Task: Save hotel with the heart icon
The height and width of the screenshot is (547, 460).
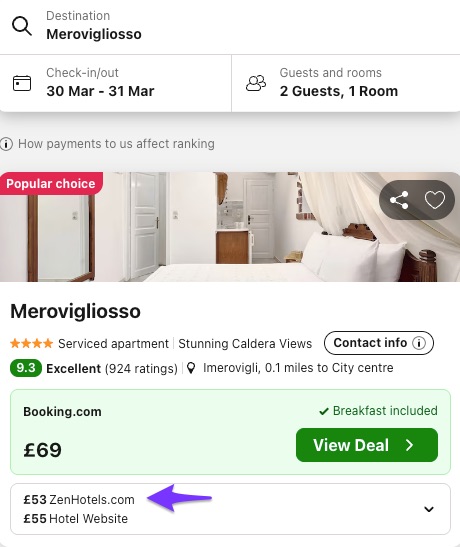Action: click(x=435, y=200)
